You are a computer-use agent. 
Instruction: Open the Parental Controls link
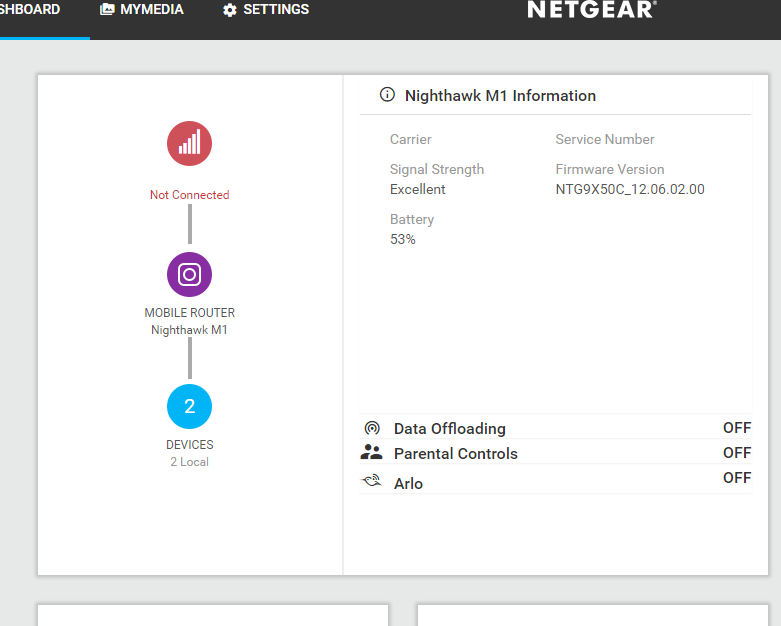click(x=455, y=454)
